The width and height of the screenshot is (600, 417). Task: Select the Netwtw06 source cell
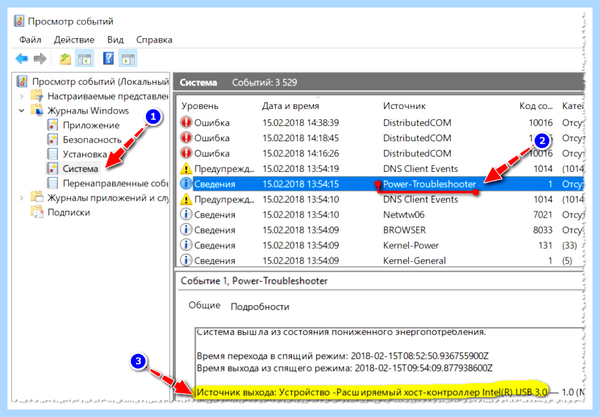pos(404,215)
